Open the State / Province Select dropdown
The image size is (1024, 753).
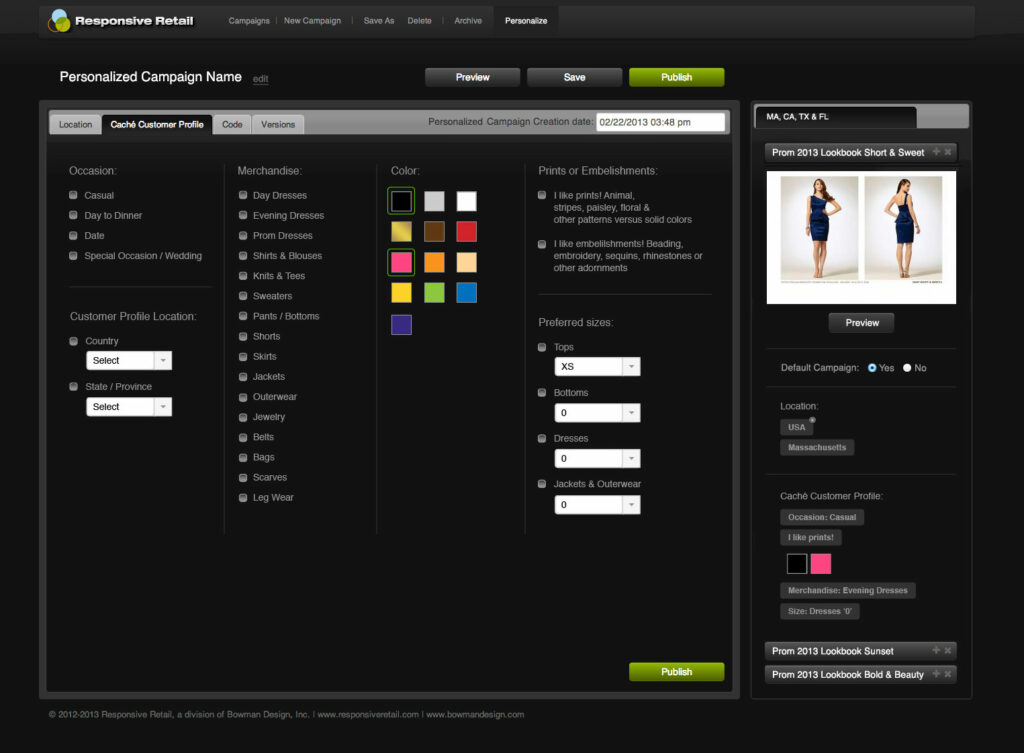point(129,407)
